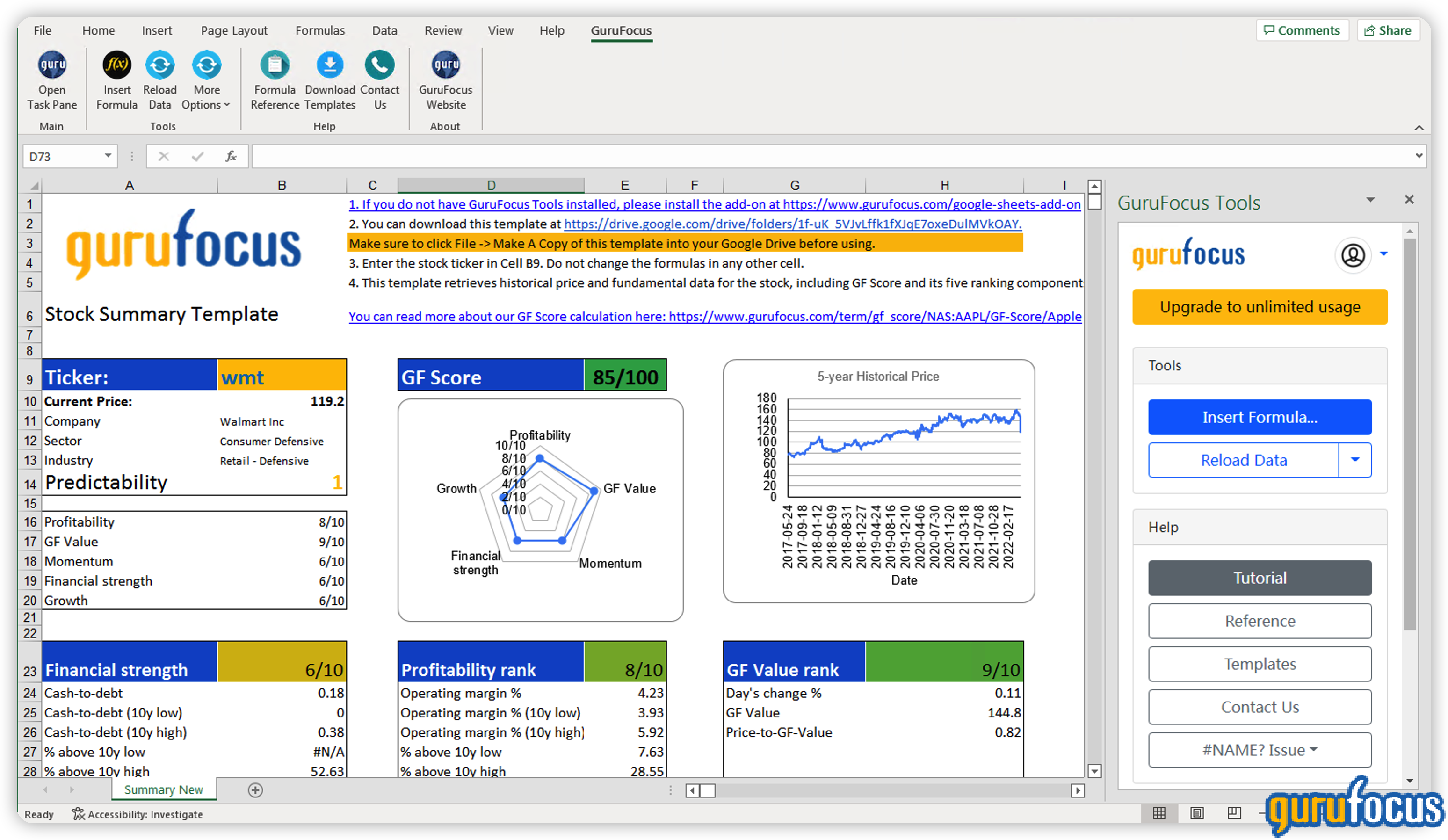1448x840 pixels.
Task: Switch to Normal view icon
Action: click(1159, 813)
